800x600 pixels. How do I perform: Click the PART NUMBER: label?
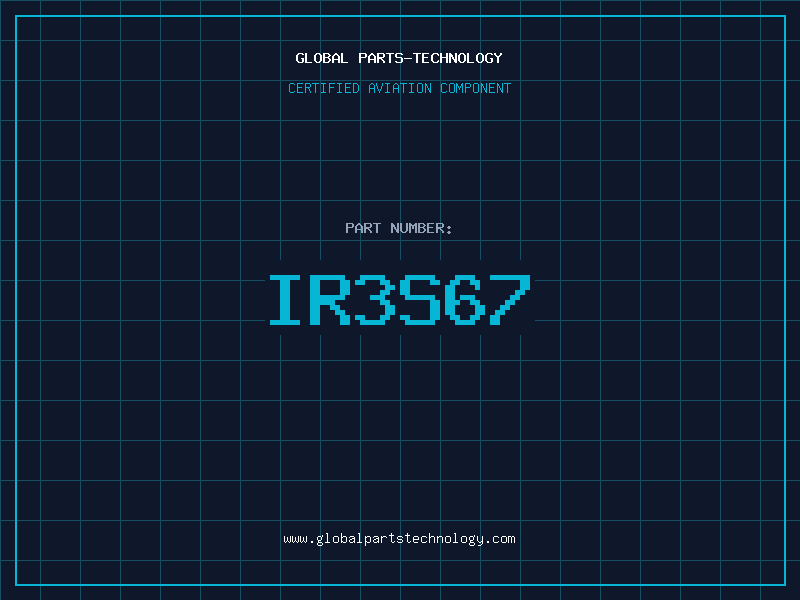click(x=399, y=228)
